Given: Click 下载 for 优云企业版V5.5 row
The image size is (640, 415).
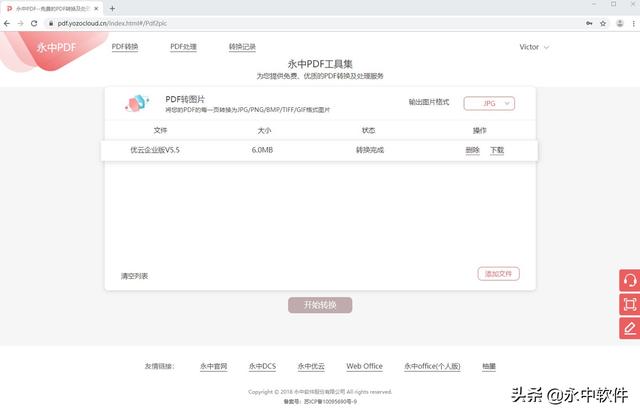Looking at the screenshot, I should pos(497,150).
